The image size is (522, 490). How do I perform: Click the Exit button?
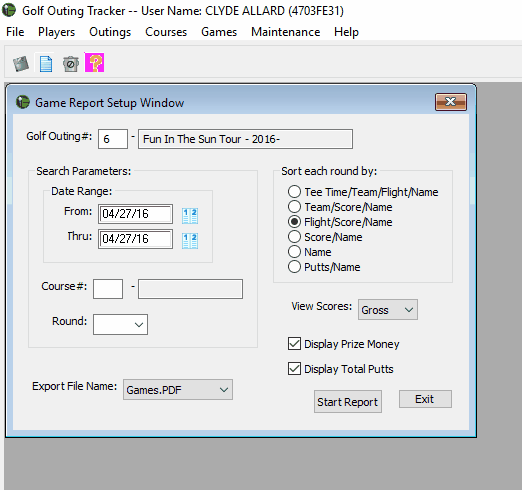point(425,399)
